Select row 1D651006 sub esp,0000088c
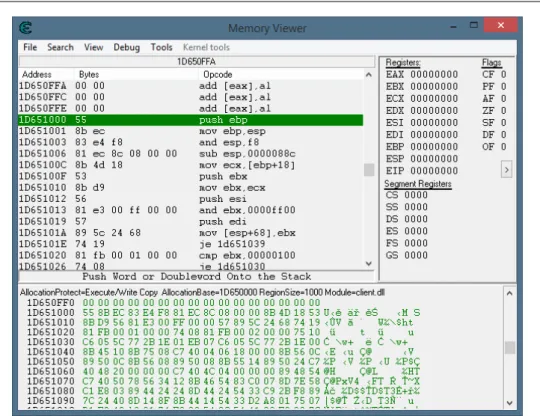 (x=191, y=154)
